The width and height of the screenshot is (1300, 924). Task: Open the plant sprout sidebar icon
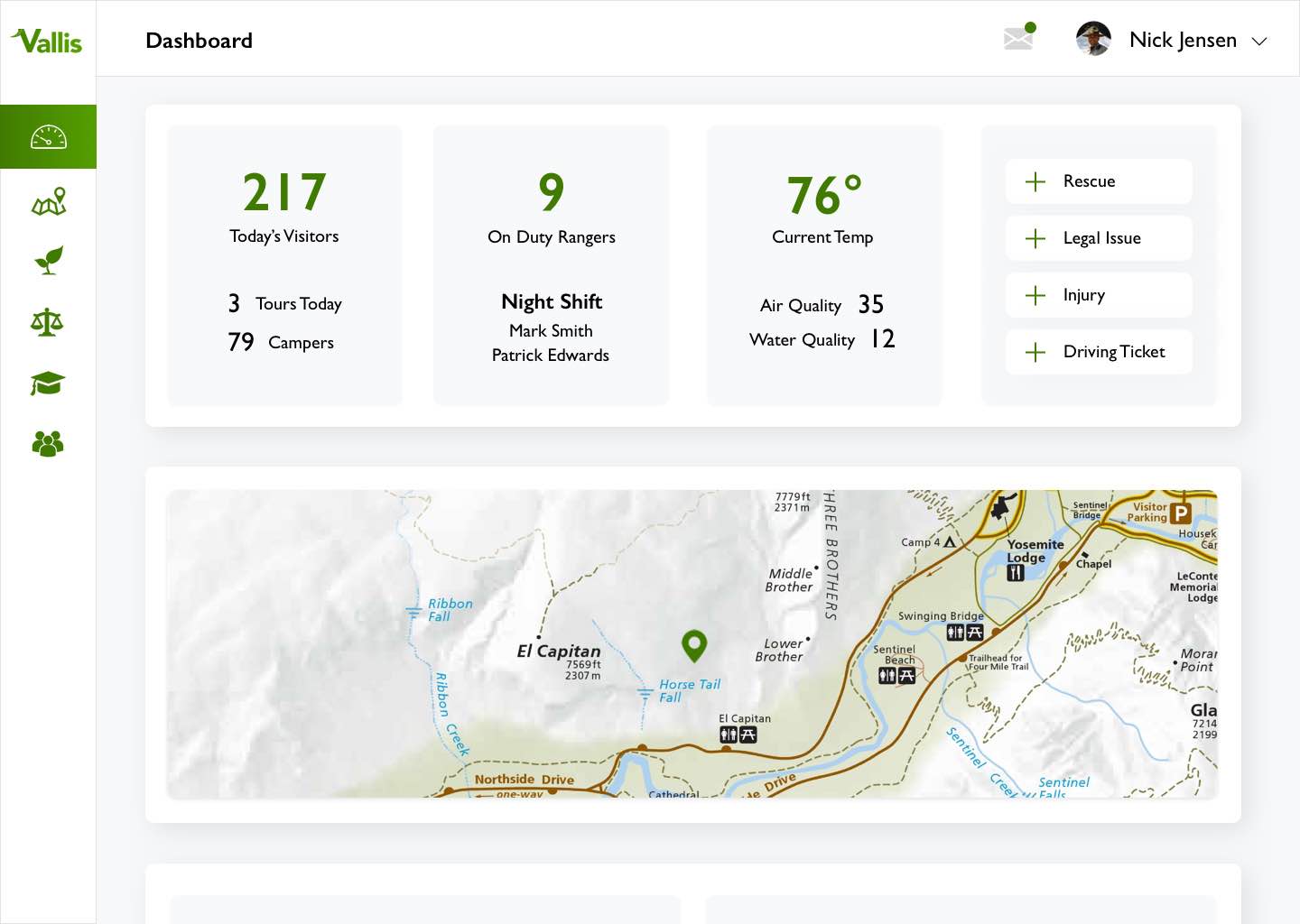coord(49,260)
